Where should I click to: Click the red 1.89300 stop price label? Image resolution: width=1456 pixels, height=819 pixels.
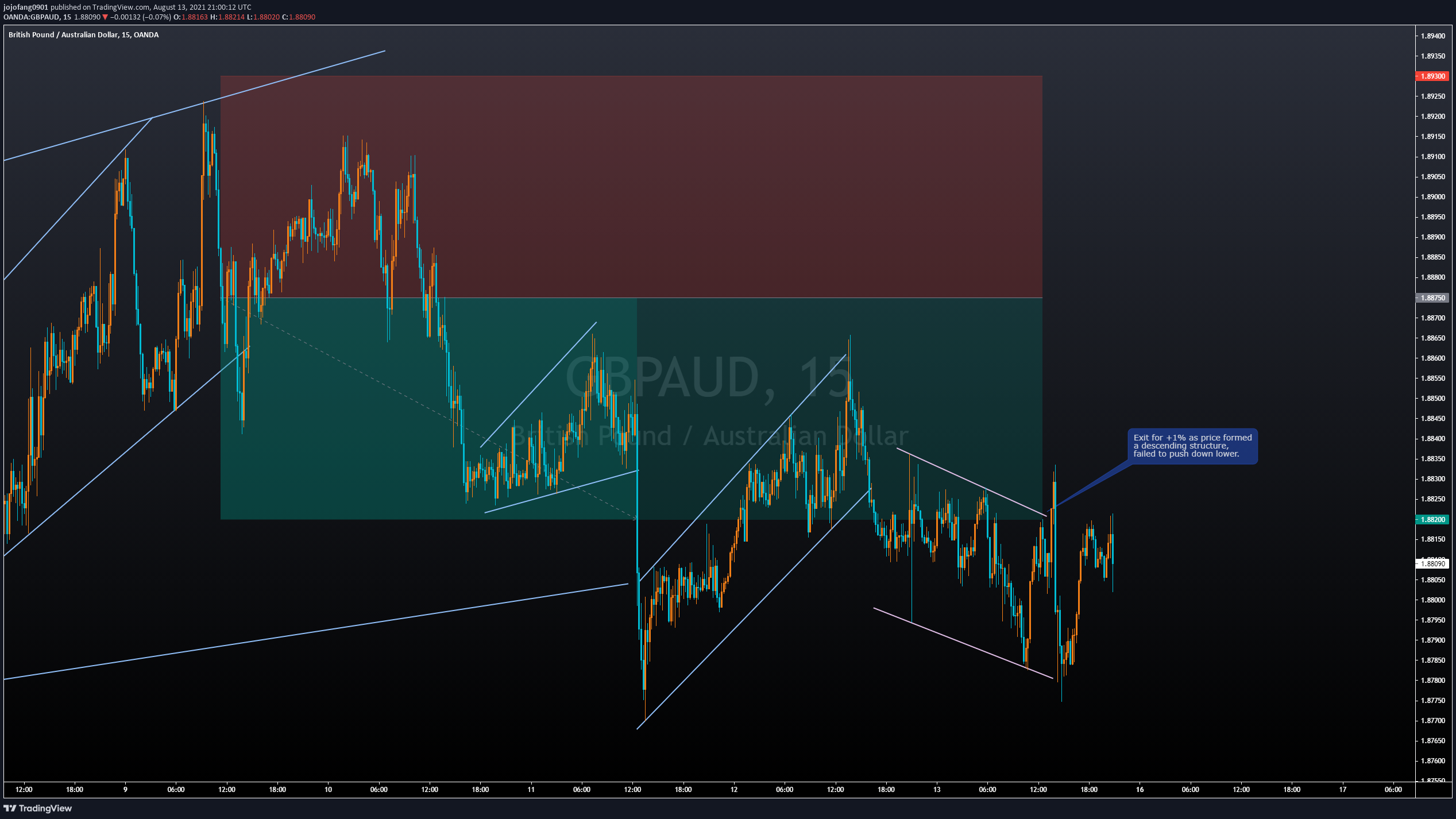pos(1432,76)
